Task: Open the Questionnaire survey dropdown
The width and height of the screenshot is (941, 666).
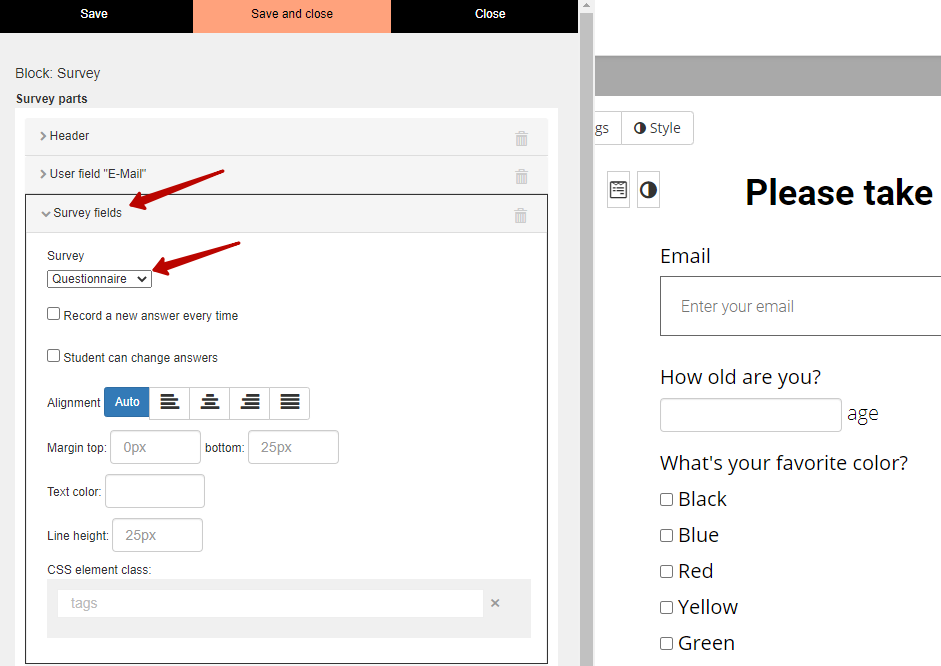Action: pyautogui.click(x=99, y=279)
